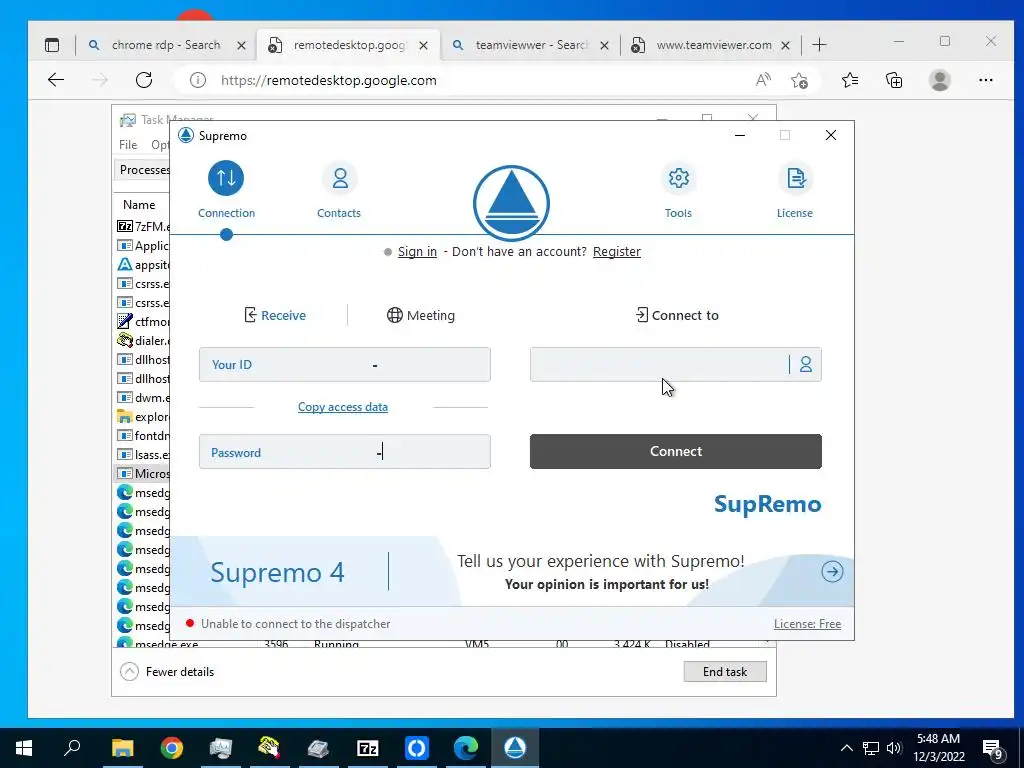
Task: Open the address book icon in Connect field
Action: click(x=806, y=364)
